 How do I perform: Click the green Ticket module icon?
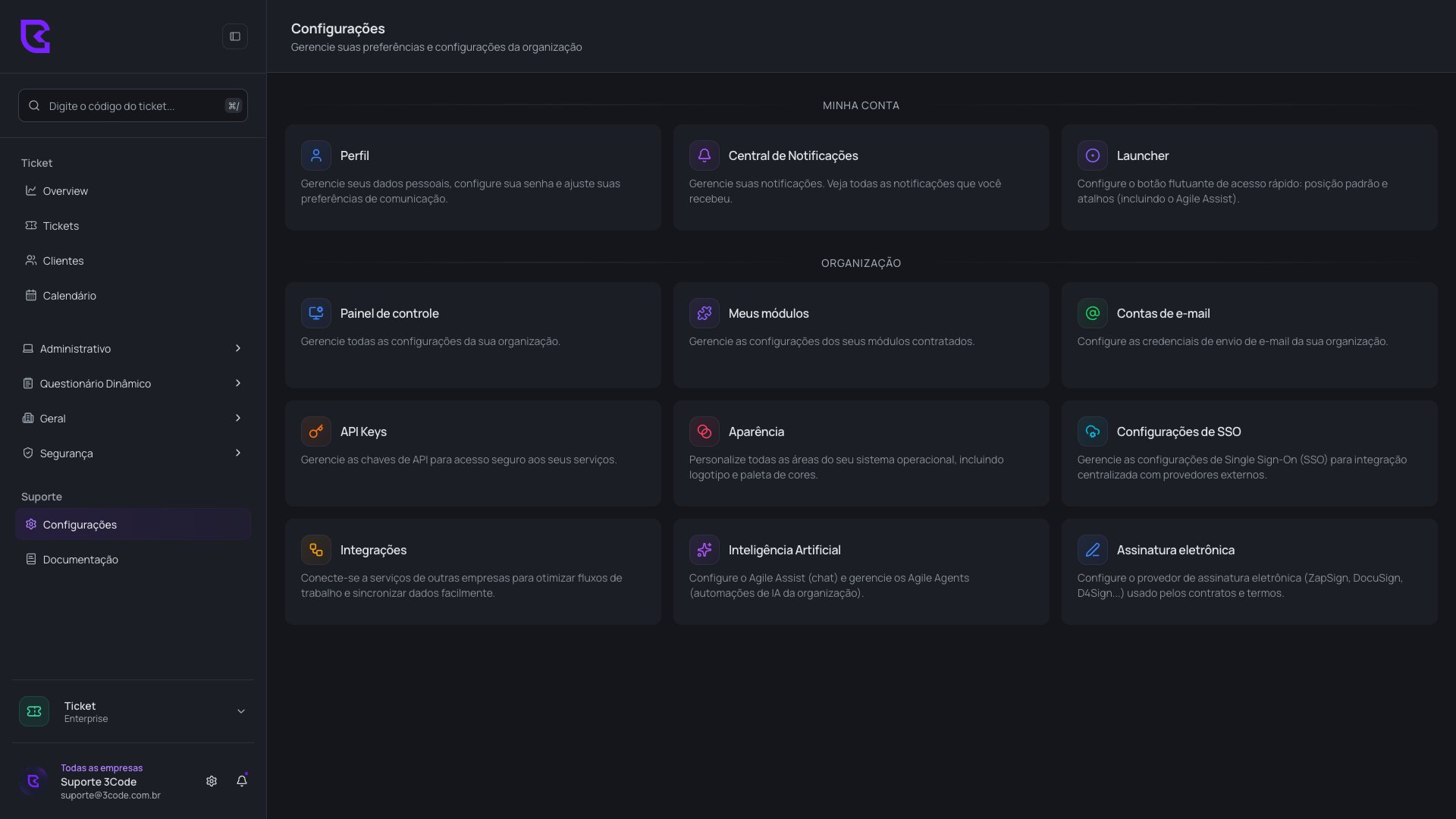pyautogui.click(x=34, y=711)
